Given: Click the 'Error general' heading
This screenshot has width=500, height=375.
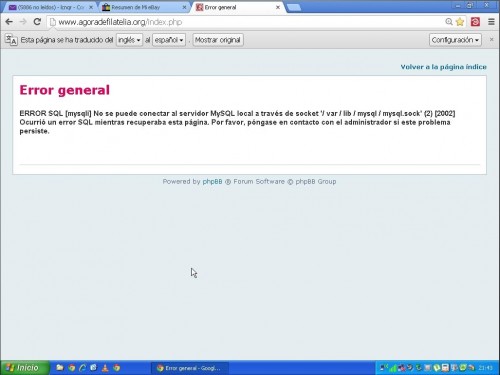Looking at the screenshot, I should point(64,90).
